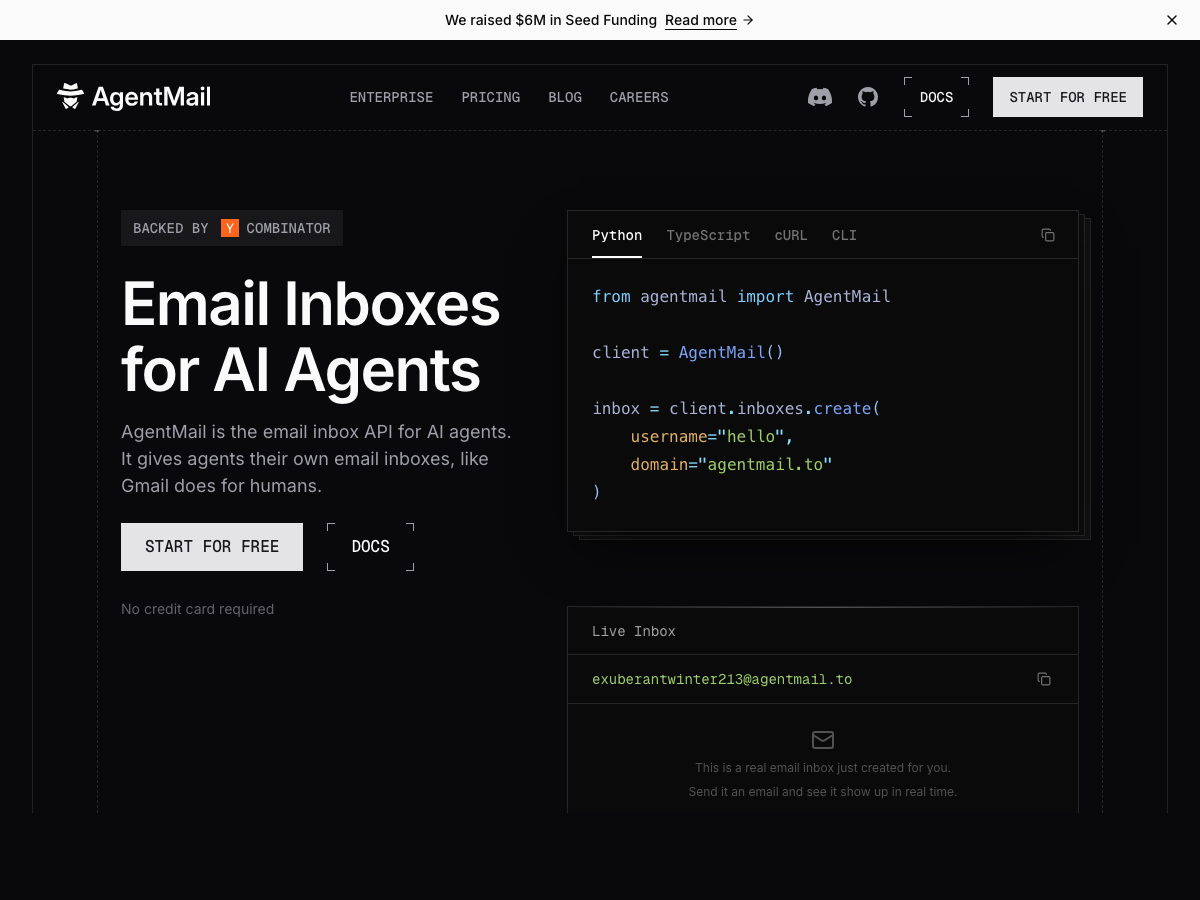Click the envelope icon in Live Inbox
Screen dimensions: 1200x900
[823, 740]
